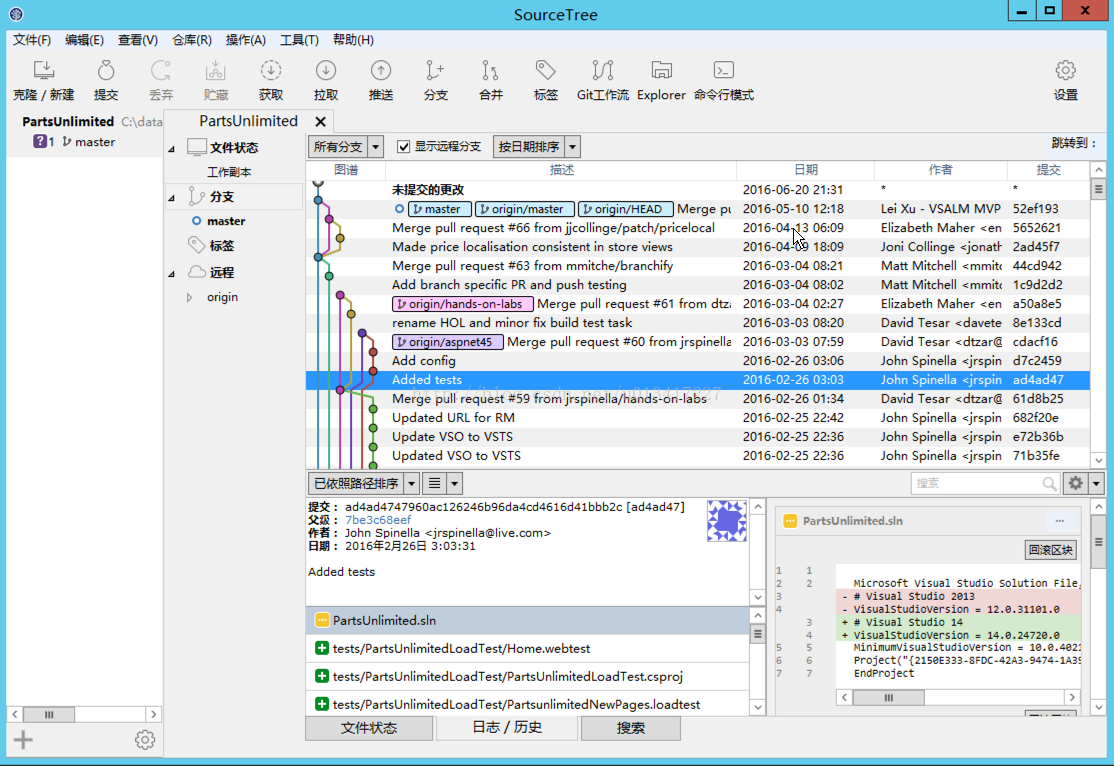The height and width of the screenshot is (766, 1114).
Task: Select the Uncommitted changes (未提交的更改) row
Action: (x=698, y=190)
